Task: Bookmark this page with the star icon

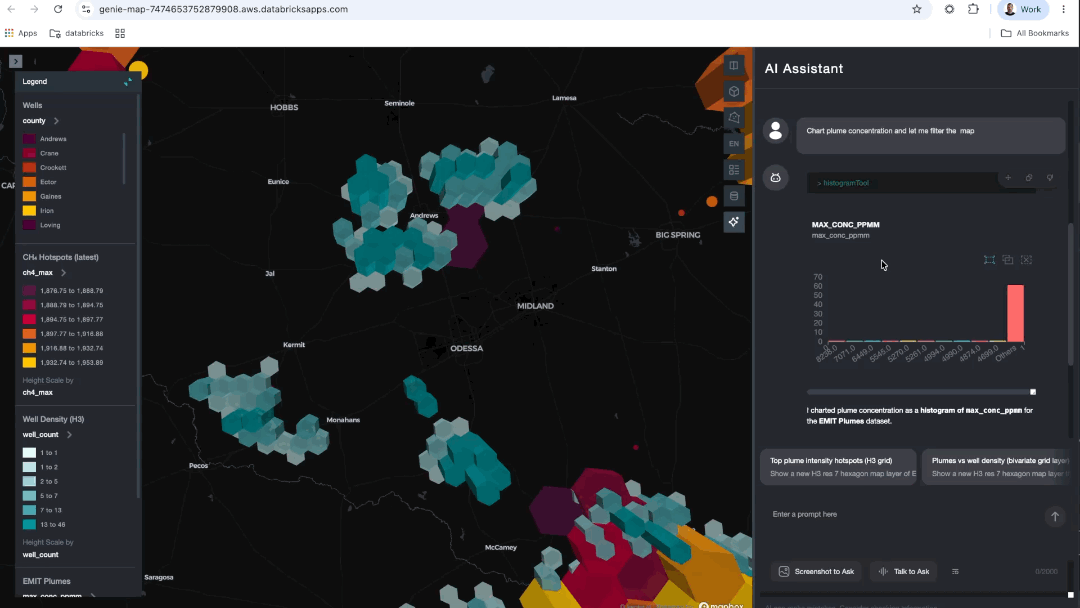Action: (x=917, y=9)
